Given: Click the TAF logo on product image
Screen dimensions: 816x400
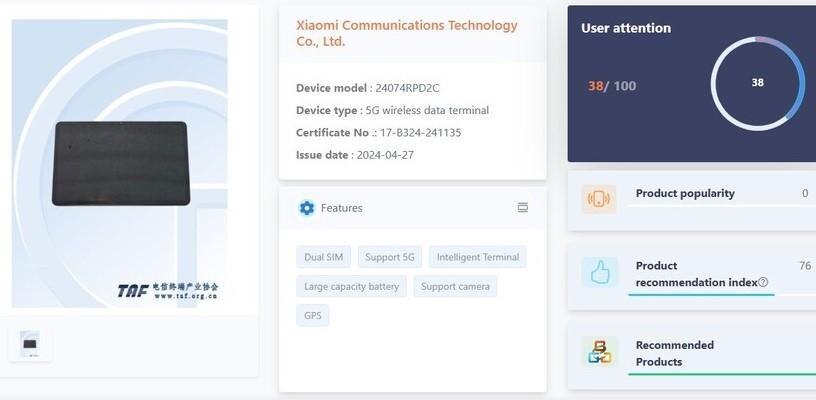Looking at the screenshot, I should pyautogui.click(x=133, y=291).
